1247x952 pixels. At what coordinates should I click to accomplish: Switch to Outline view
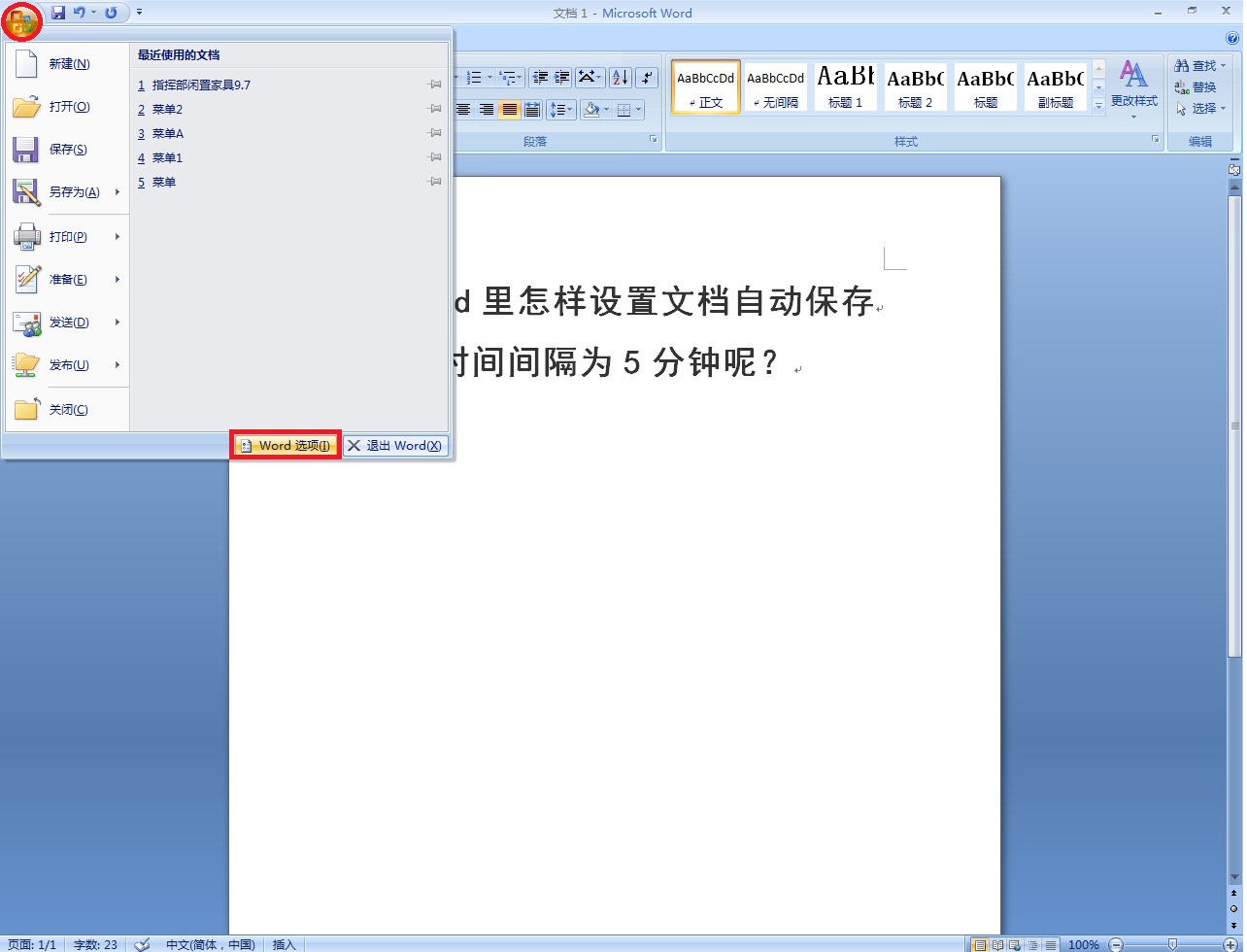click(x=1032, y=944)
